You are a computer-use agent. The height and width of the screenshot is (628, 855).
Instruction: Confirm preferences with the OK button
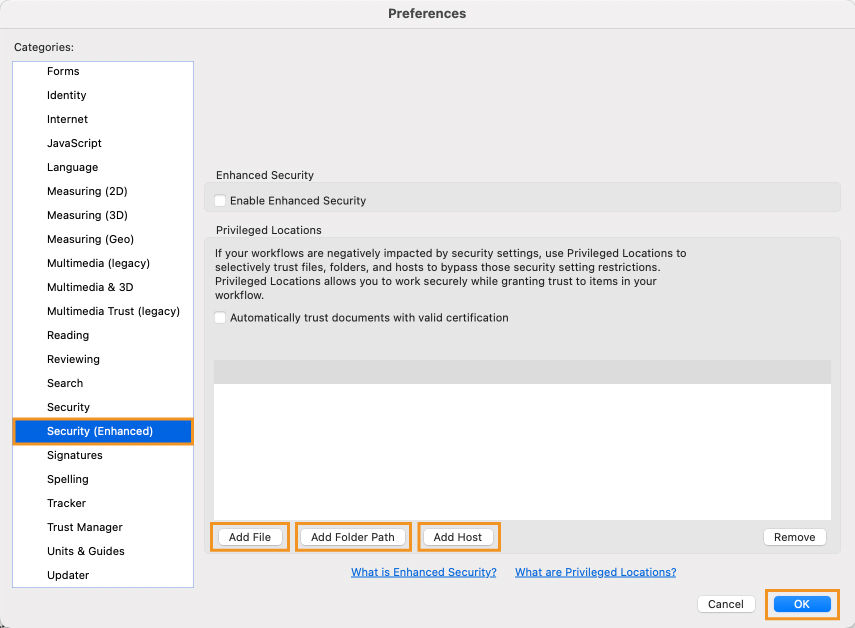[802, 604]
